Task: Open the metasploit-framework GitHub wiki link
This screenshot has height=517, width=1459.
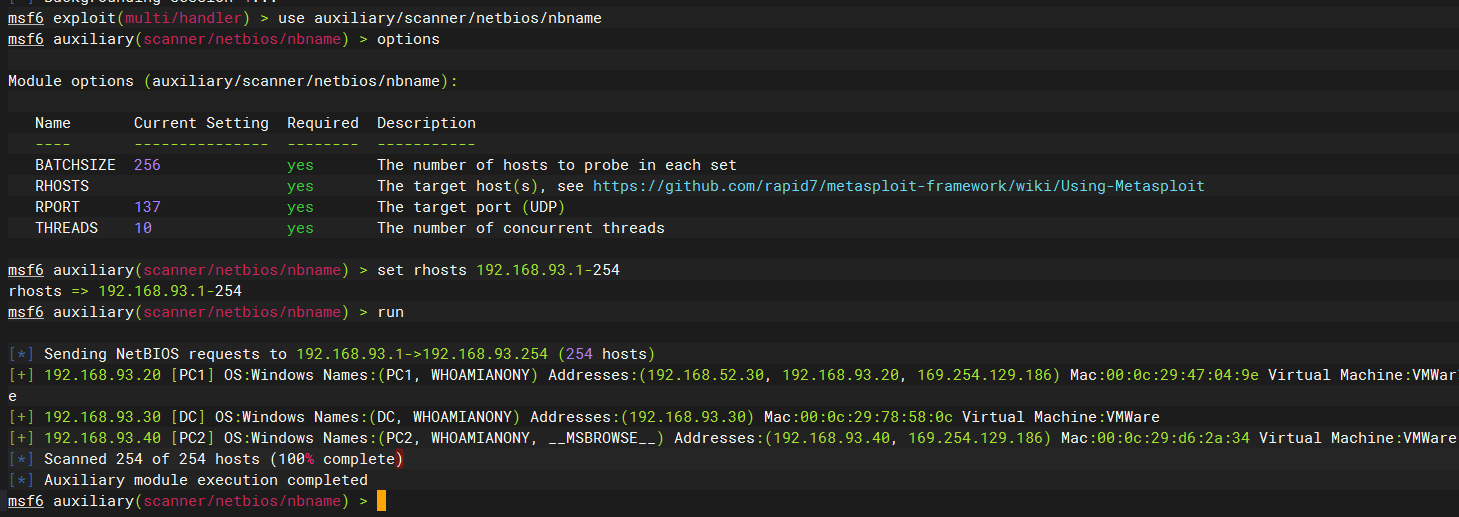Action: click(898, 186)
